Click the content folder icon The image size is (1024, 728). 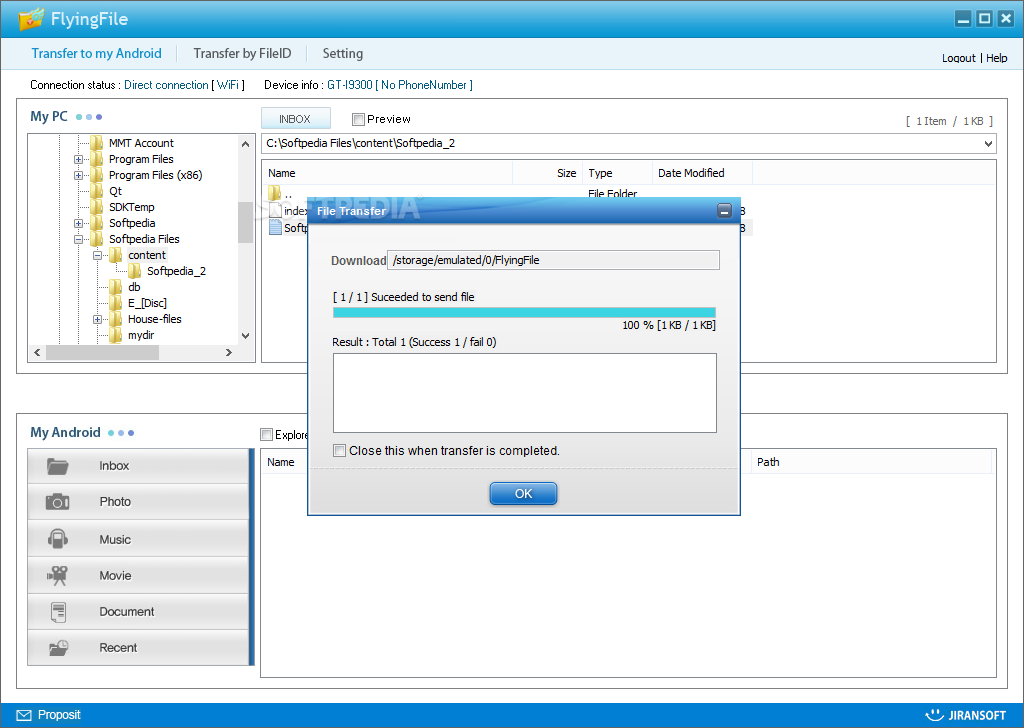[116, 255]
